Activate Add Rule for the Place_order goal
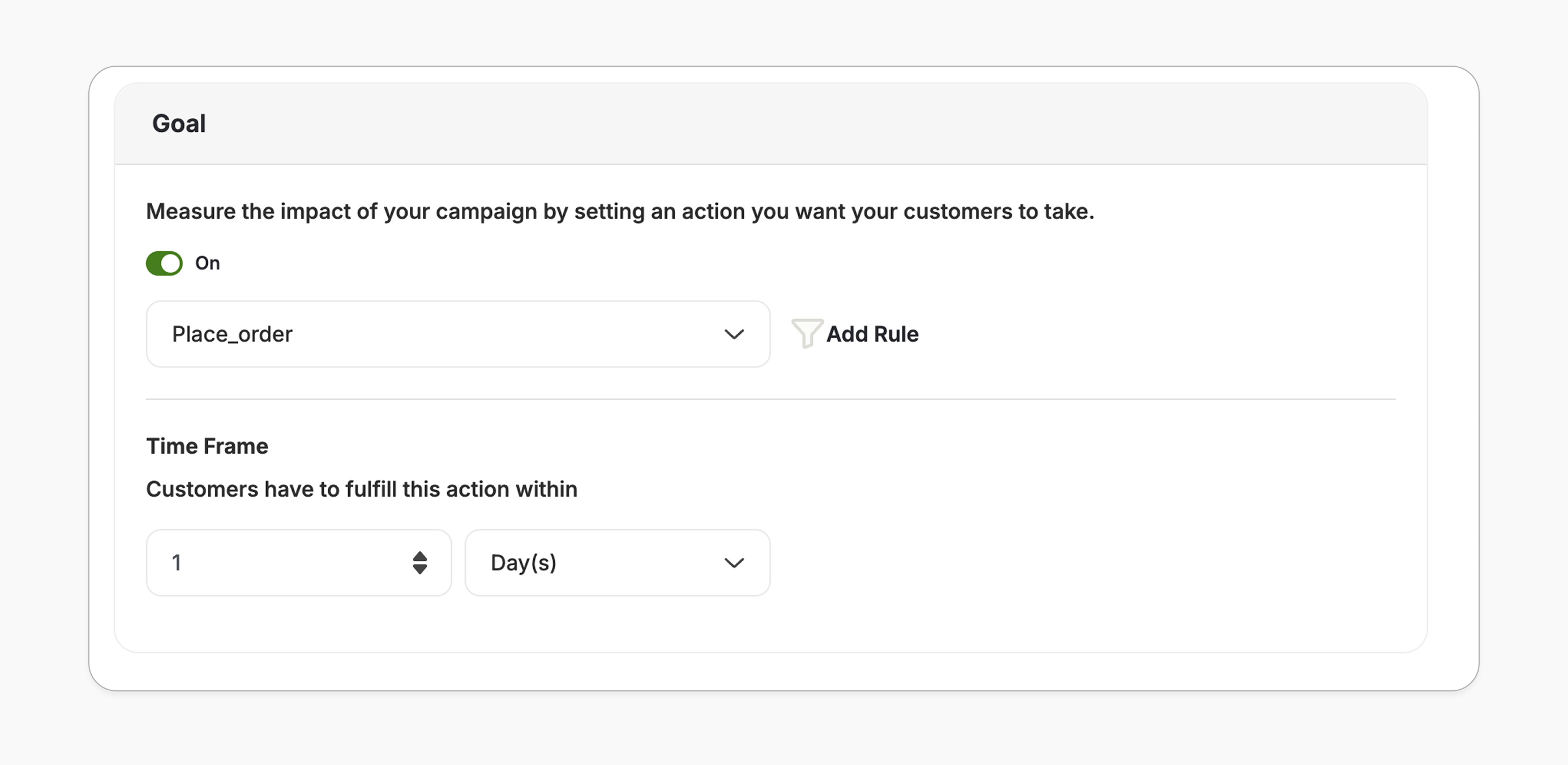Screen dimensions: 1568x765 click(x=872, y=334)
